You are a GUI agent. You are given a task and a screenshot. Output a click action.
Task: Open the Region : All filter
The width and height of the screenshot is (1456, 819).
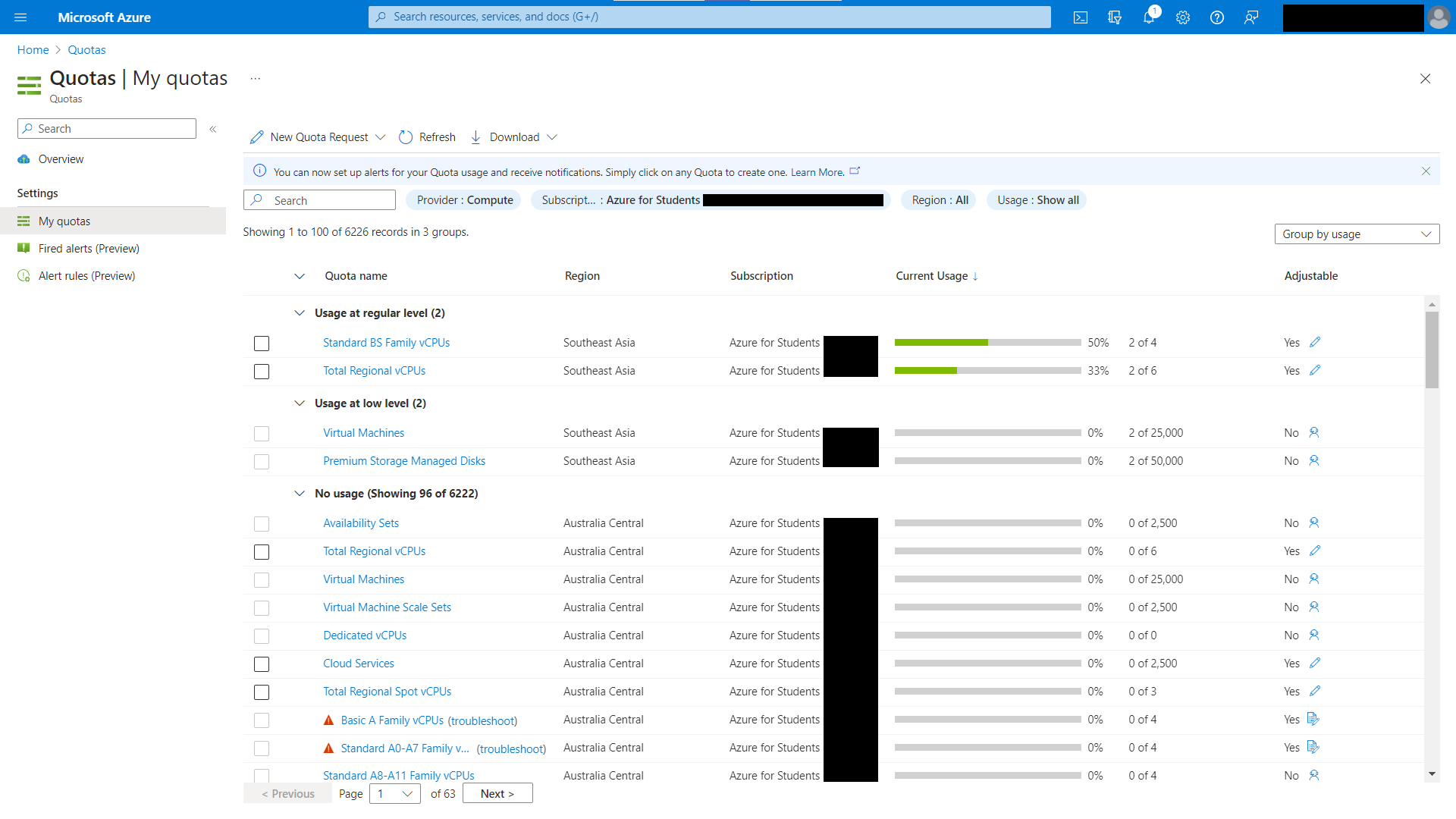point(940,200)
